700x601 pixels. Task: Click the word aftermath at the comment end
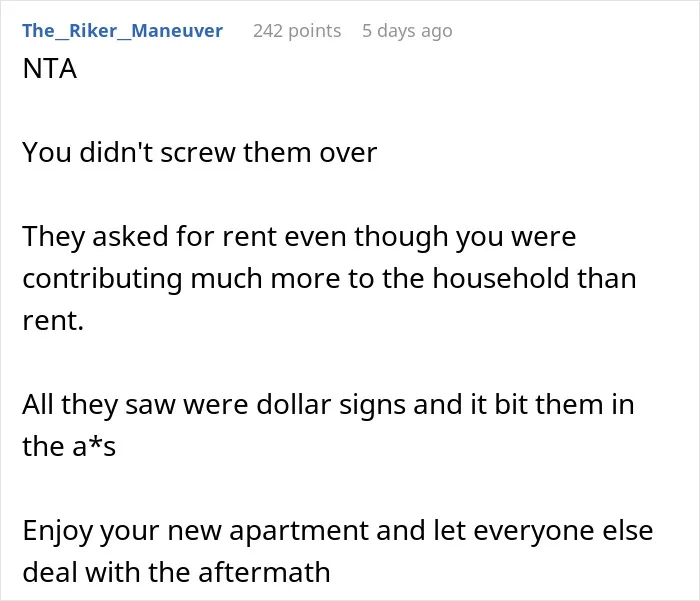264,572
